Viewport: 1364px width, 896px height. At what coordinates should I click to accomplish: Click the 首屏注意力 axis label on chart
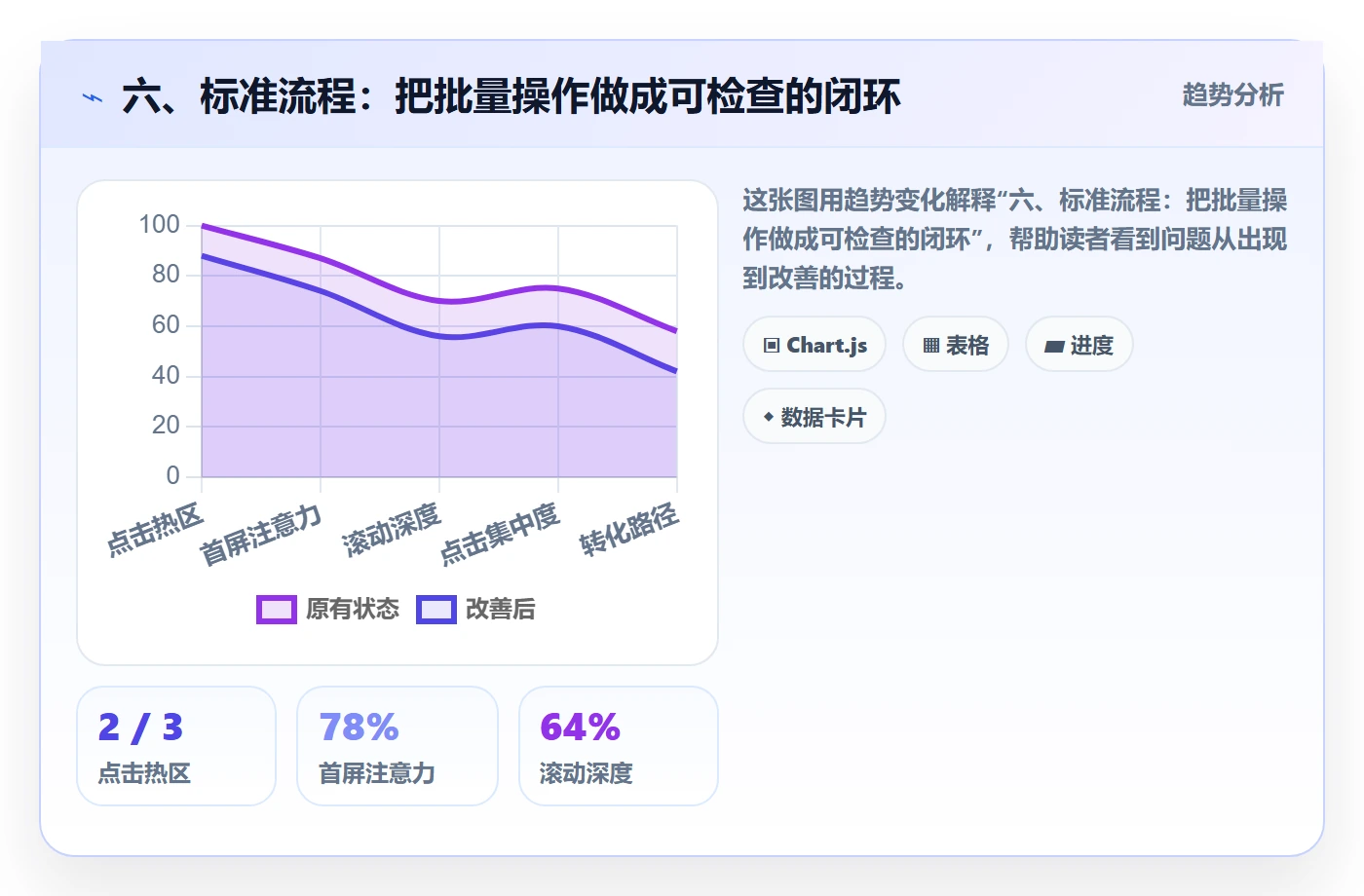[x=260, y=535]
